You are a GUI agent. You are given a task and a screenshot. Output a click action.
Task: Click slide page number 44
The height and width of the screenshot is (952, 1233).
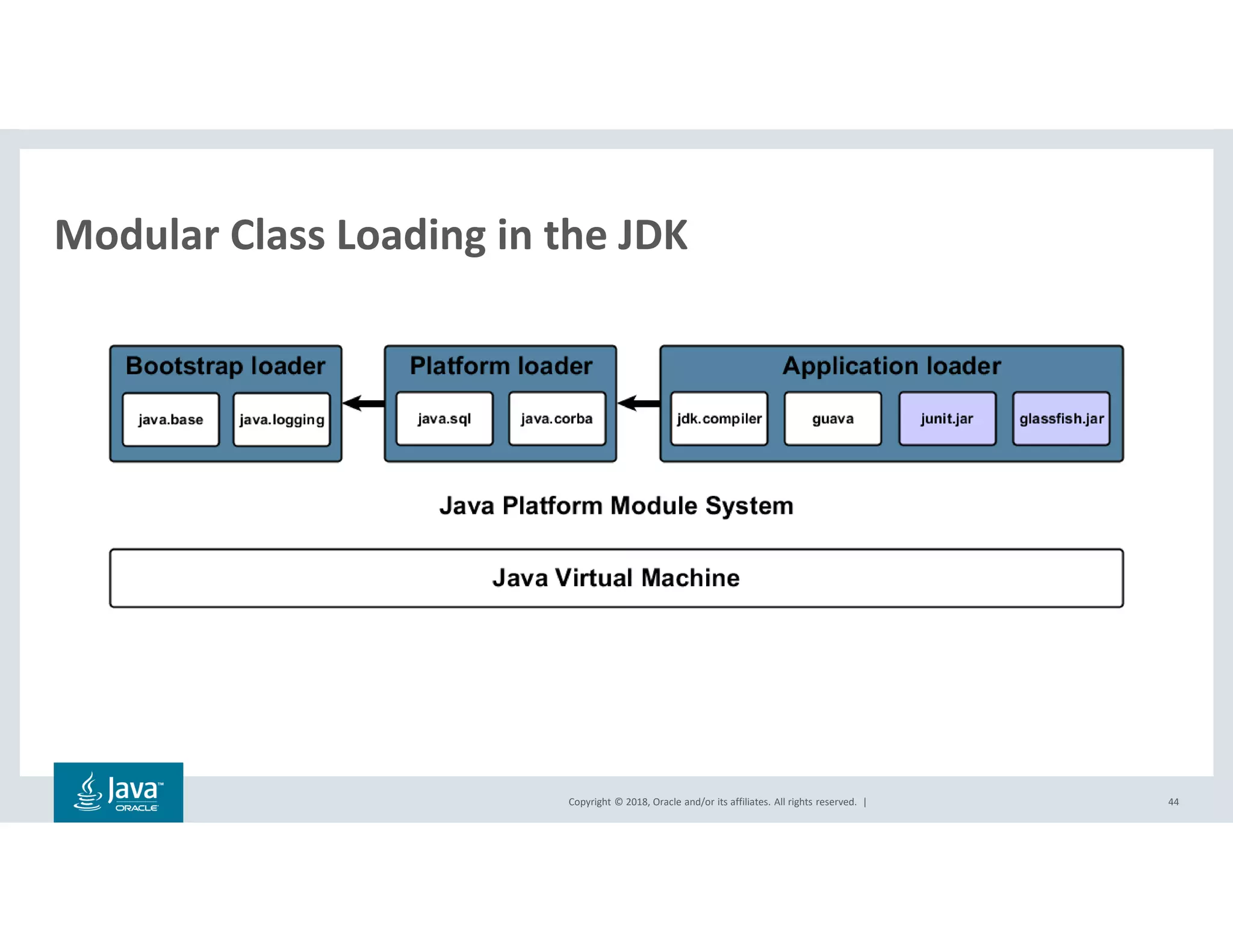point(1173,802)
